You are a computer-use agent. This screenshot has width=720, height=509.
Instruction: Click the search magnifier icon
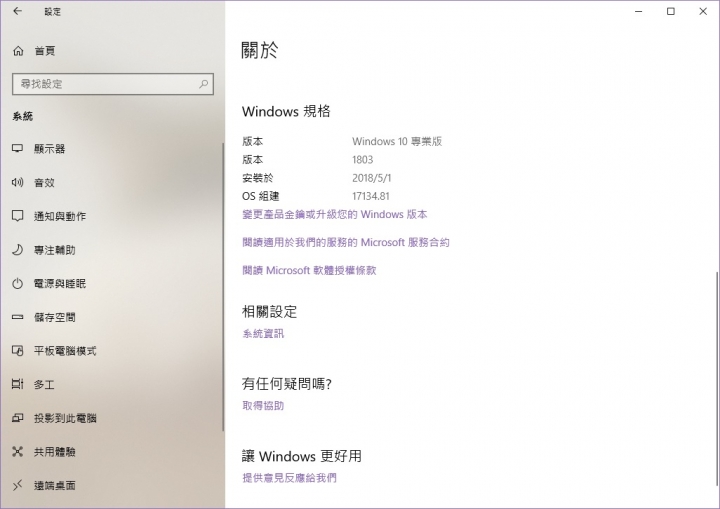click(203, 84)
